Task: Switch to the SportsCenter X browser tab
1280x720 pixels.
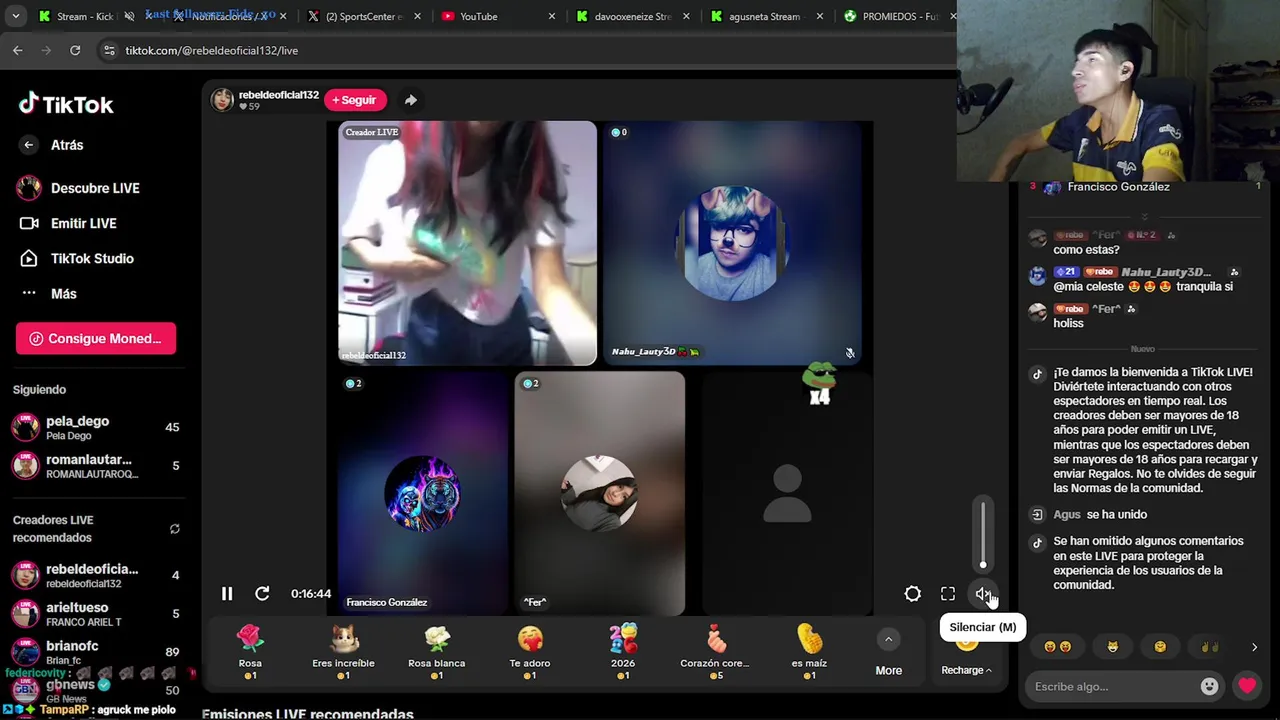Action: (364, 16)
